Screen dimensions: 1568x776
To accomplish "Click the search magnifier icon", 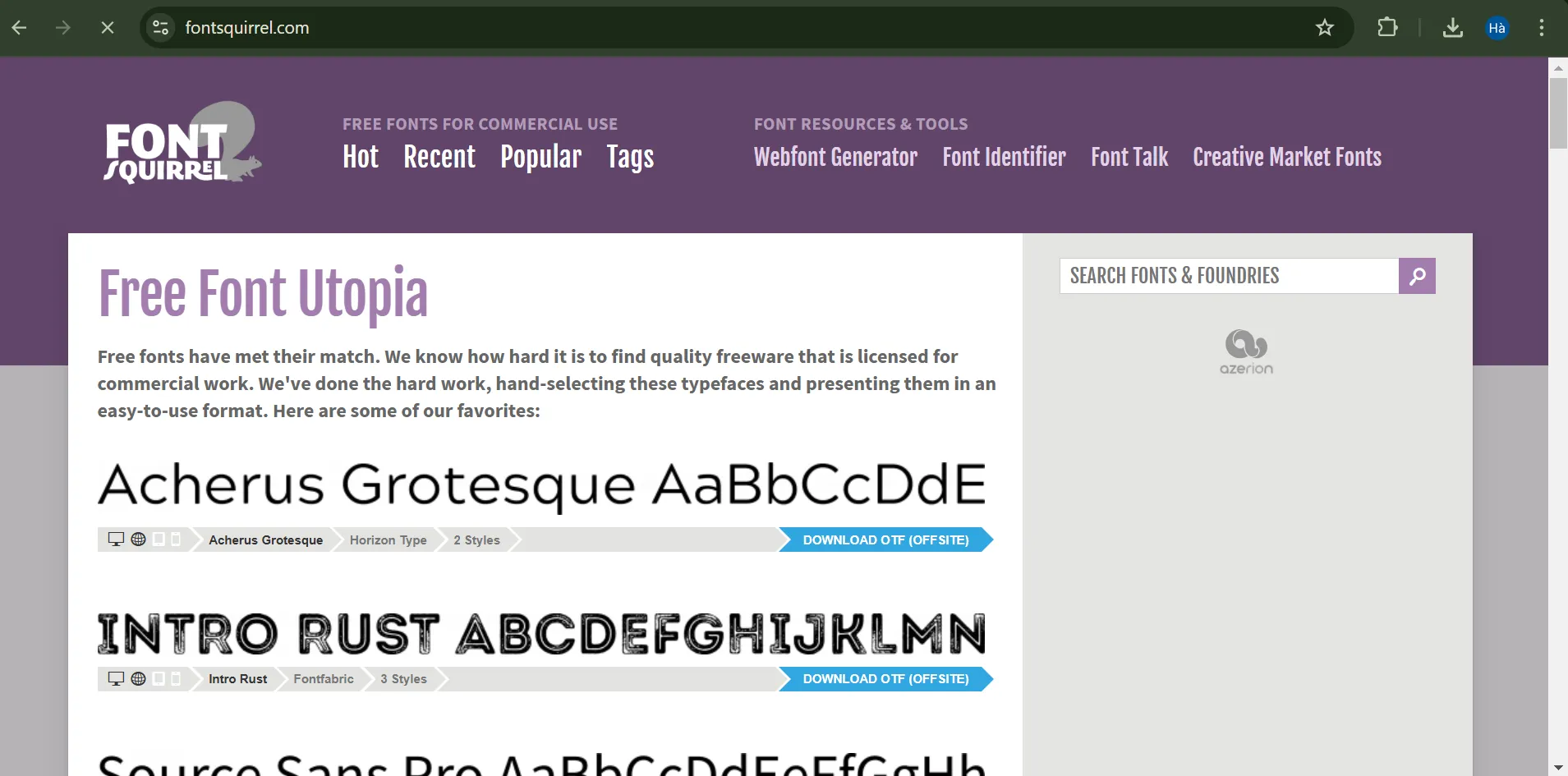I will (x=1416, y=275).
